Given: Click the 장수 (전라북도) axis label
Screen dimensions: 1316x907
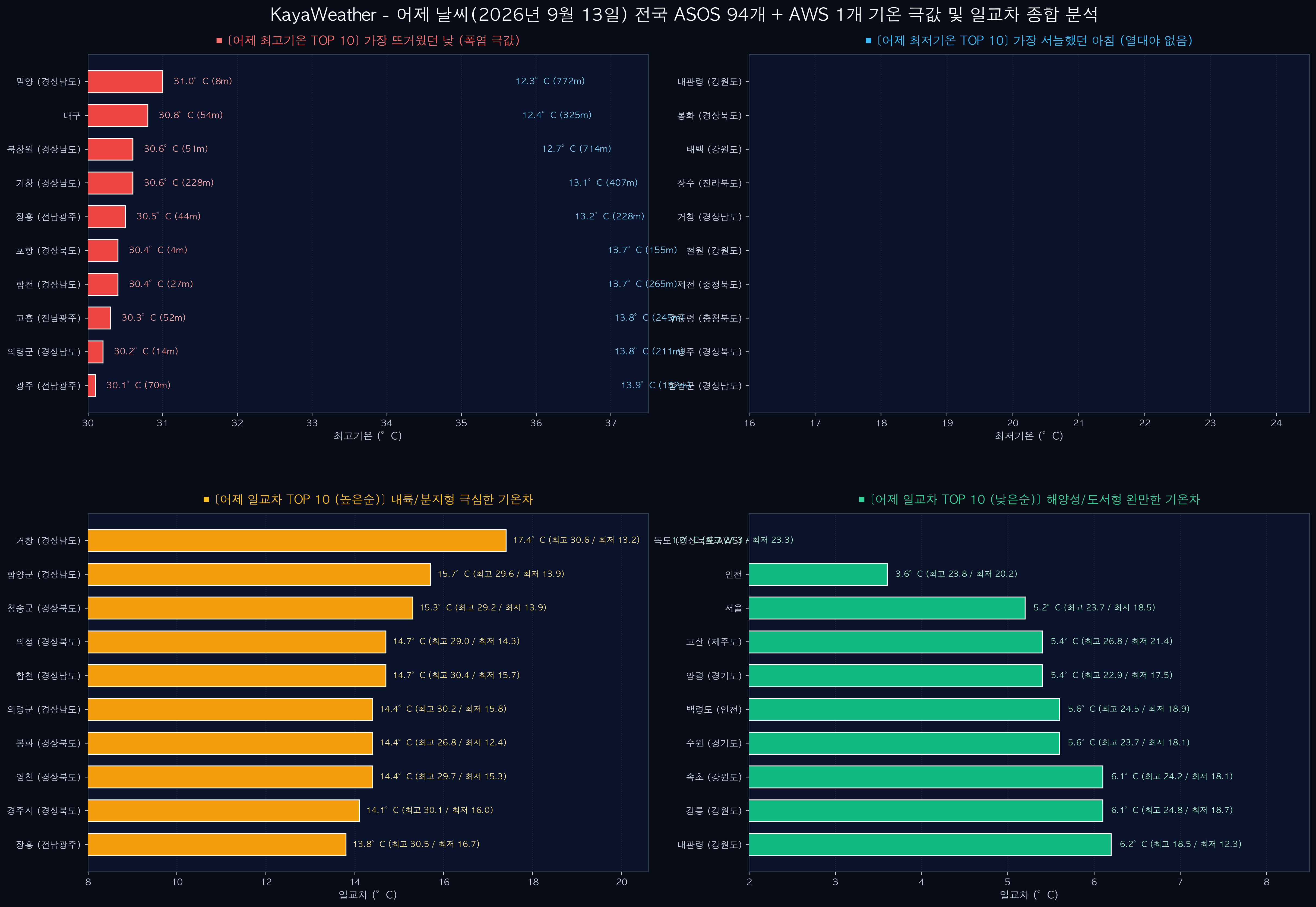Looking at the screenshot, I should click(709, 183).
